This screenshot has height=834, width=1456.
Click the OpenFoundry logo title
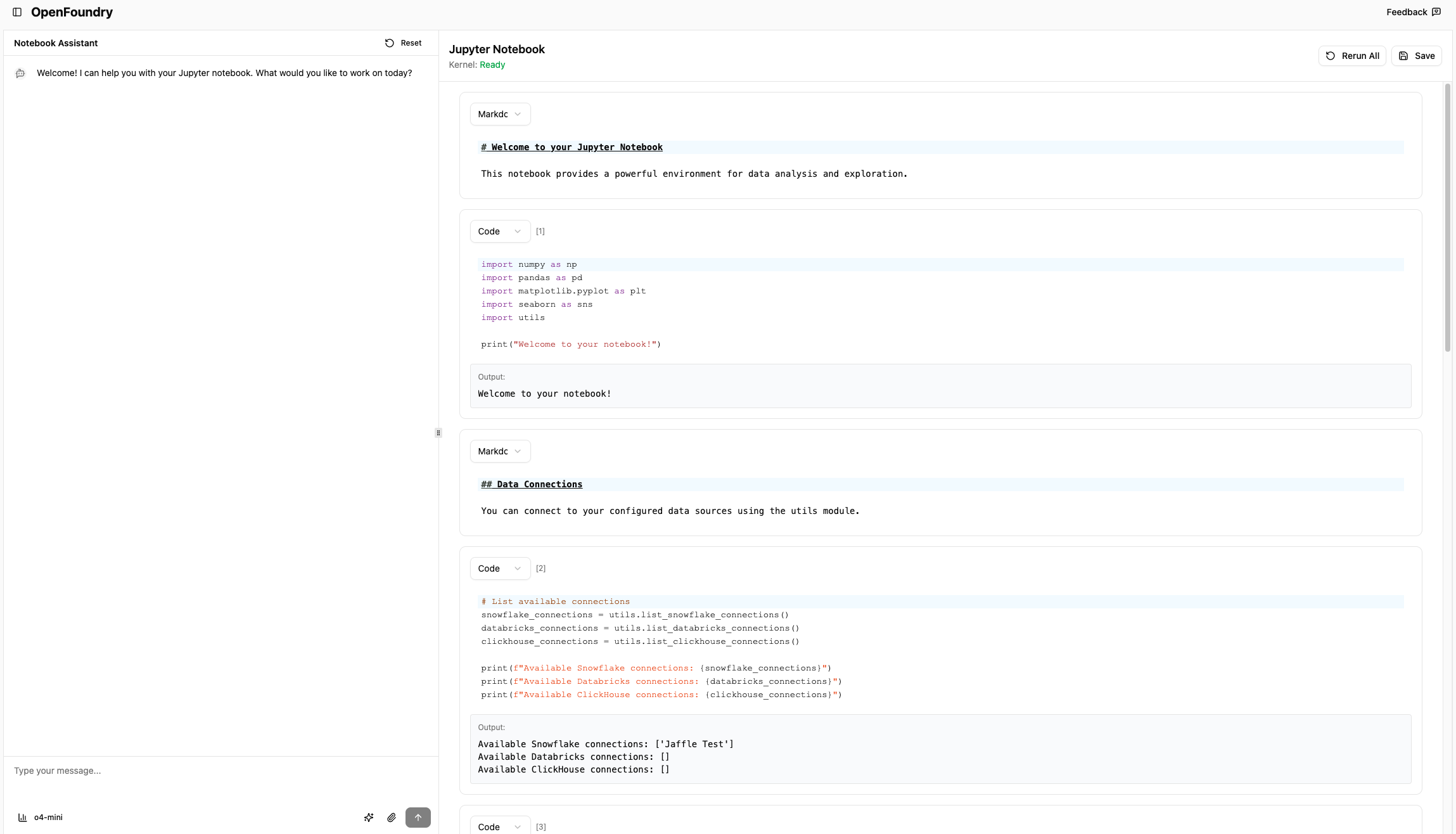pyautogui.click(x=72, y=12)
